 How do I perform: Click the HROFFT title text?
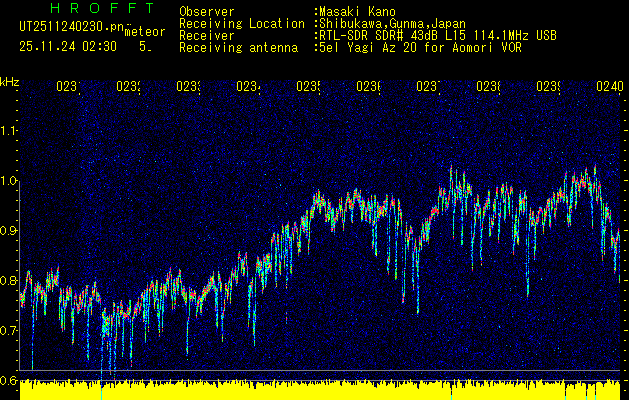103,8
